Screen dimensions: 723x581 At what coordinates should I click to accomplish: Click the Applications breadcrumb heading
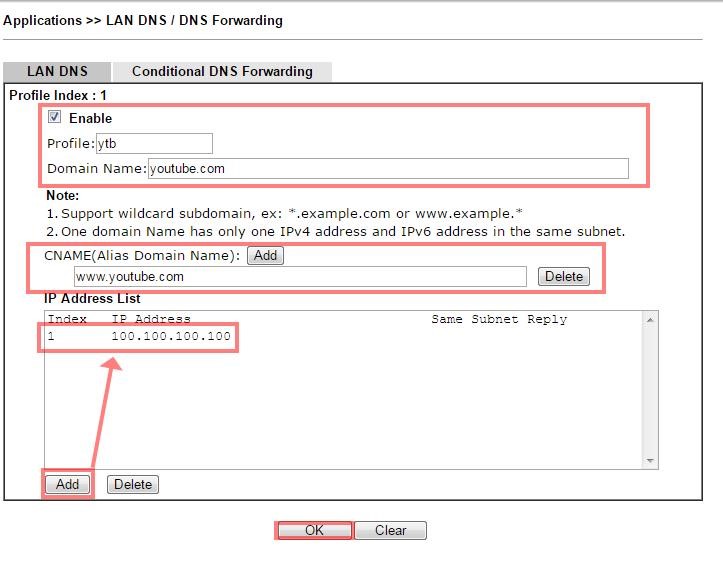pyautogui.click(x=42, y=20)
